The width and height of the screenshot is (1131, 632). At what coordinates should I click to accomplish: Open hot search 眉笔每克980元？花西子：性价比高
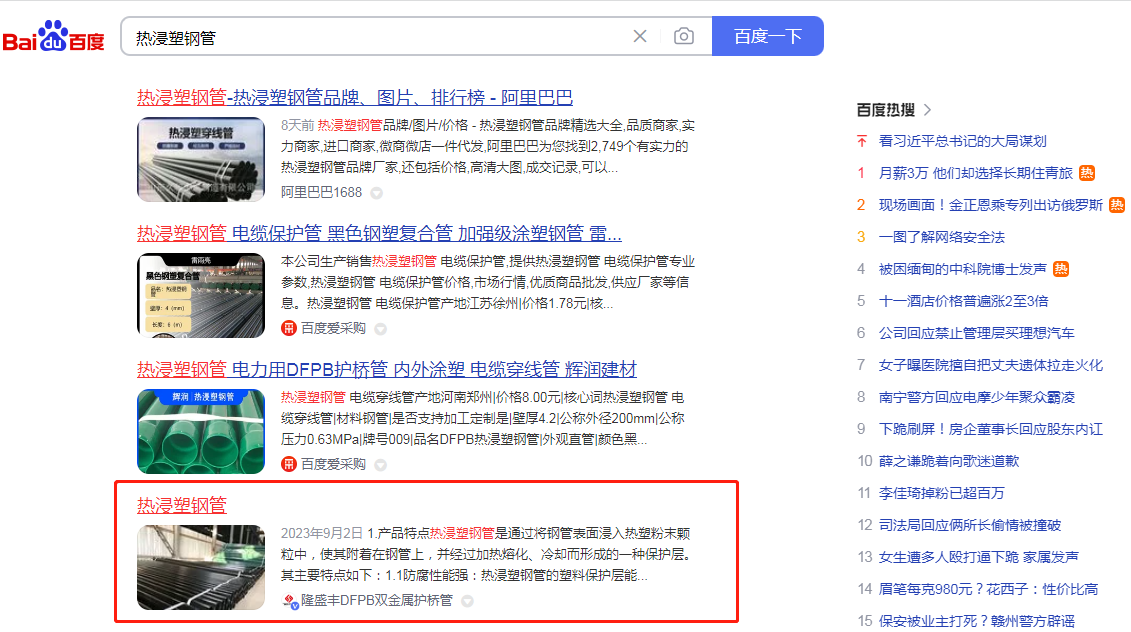click(988, 589)
